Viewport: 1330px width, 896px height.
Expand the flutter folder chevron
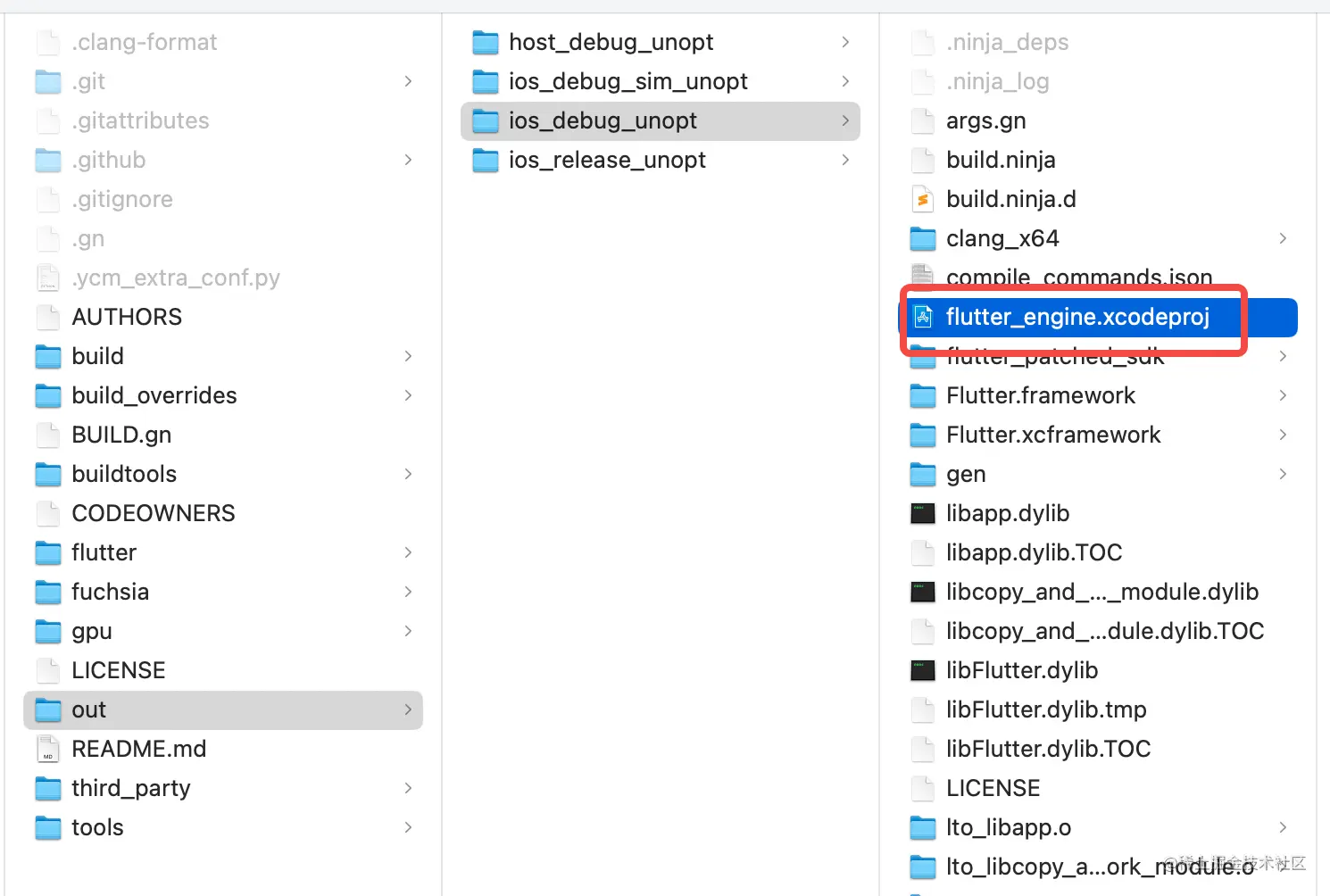click(x=408, y=552)
